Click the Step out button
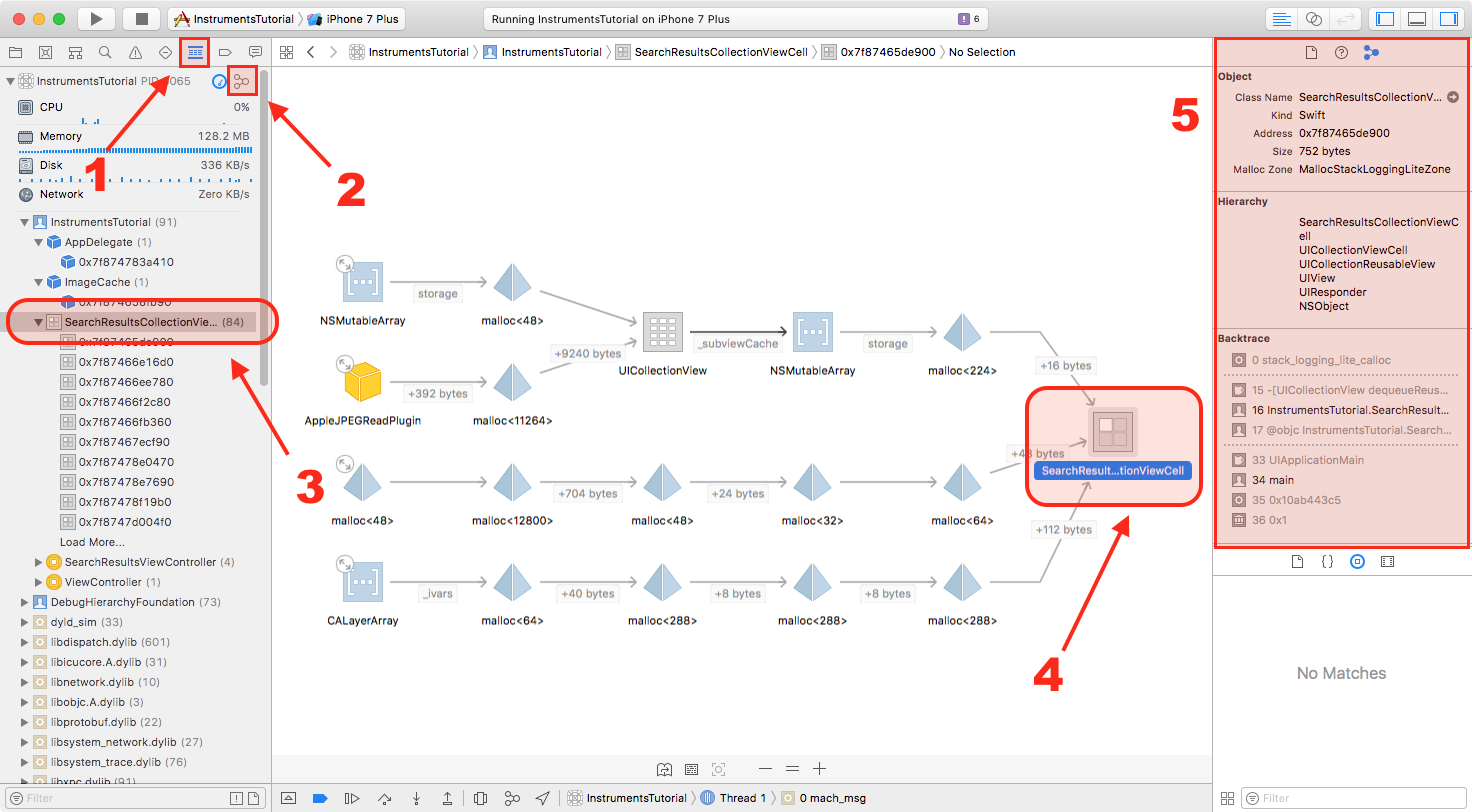The height and width of the screenshot is (812, 1472). tap(447, 798)
